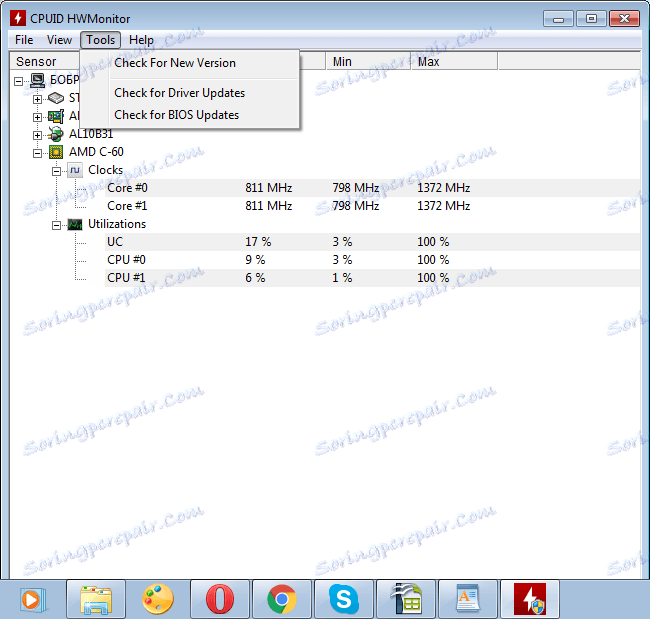Expand the AL10B31 battery node
This screenshot has height=619, width=650.
click(37, 135)
